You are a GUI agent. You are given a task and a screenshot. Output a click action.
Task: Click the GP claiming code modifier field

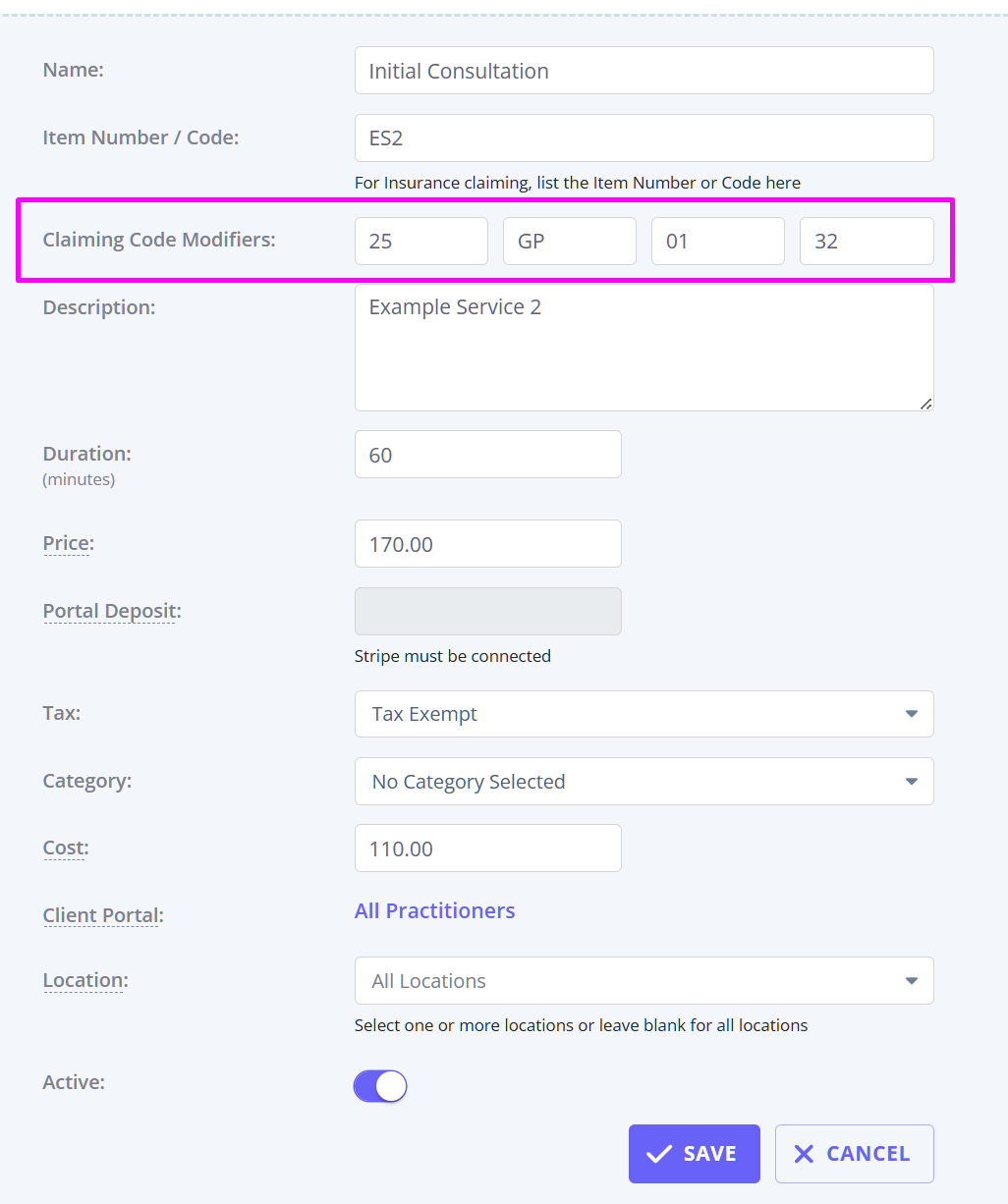coord(569,242)
